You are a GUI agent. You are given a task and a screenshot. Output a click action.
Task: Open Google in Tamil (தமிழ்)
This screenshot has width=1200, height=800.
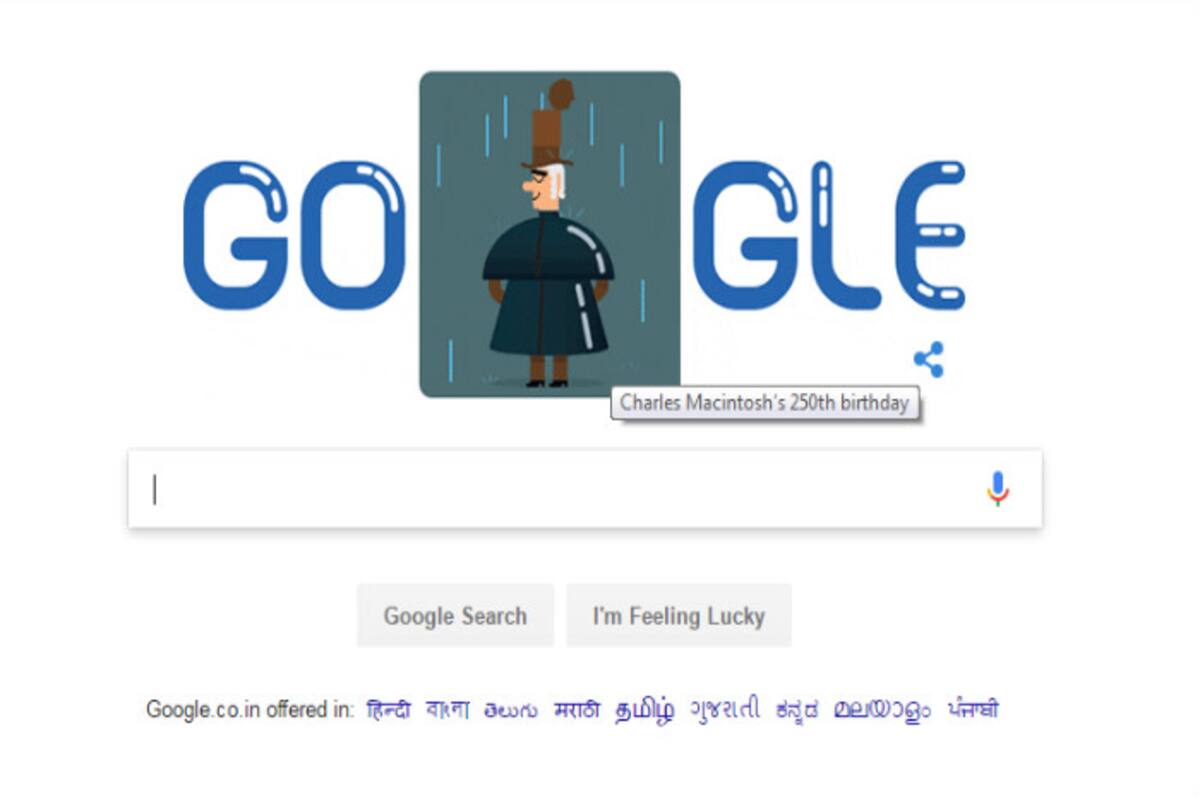coord(644,710)
